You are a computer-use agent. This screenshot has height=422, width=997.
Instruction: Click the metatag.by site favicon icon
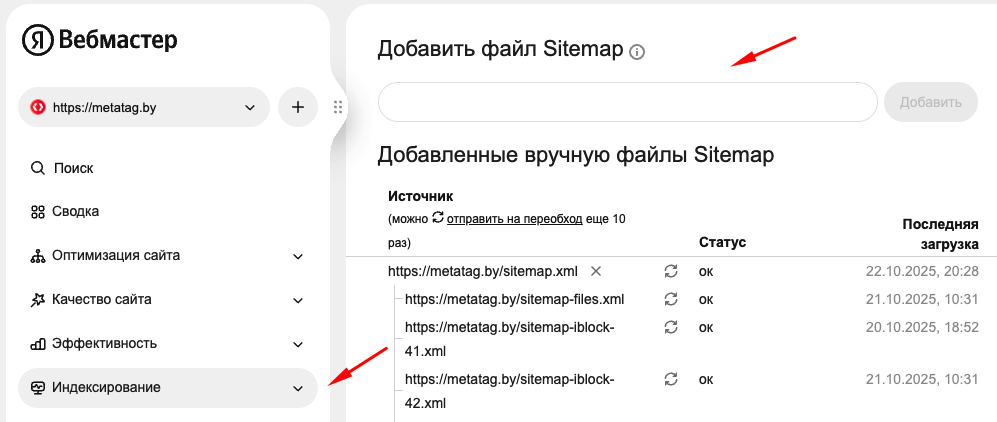click(x=39, y=107)
